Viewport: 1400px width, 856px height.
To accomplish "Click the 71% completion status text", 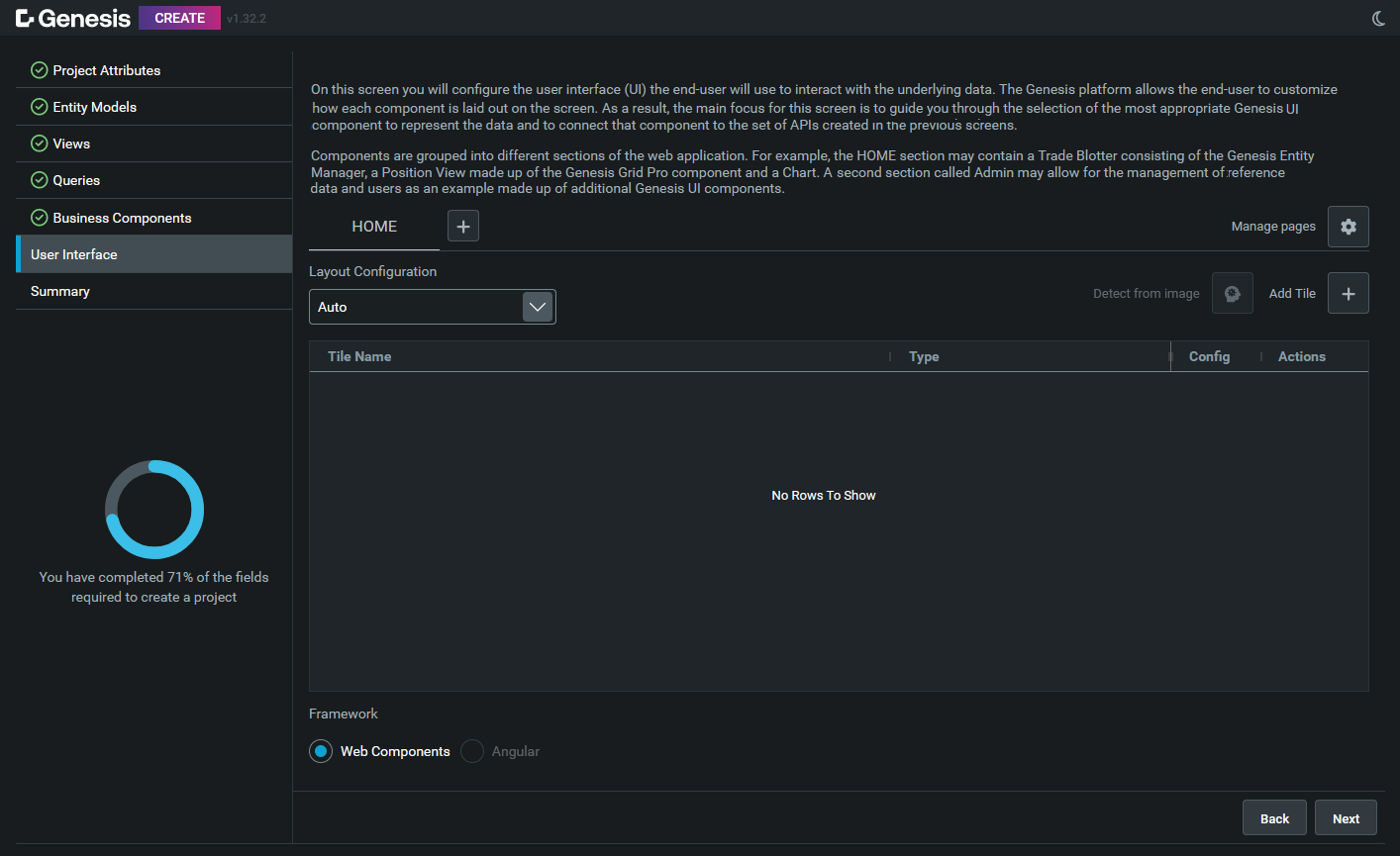I will (x=154, y=587).
